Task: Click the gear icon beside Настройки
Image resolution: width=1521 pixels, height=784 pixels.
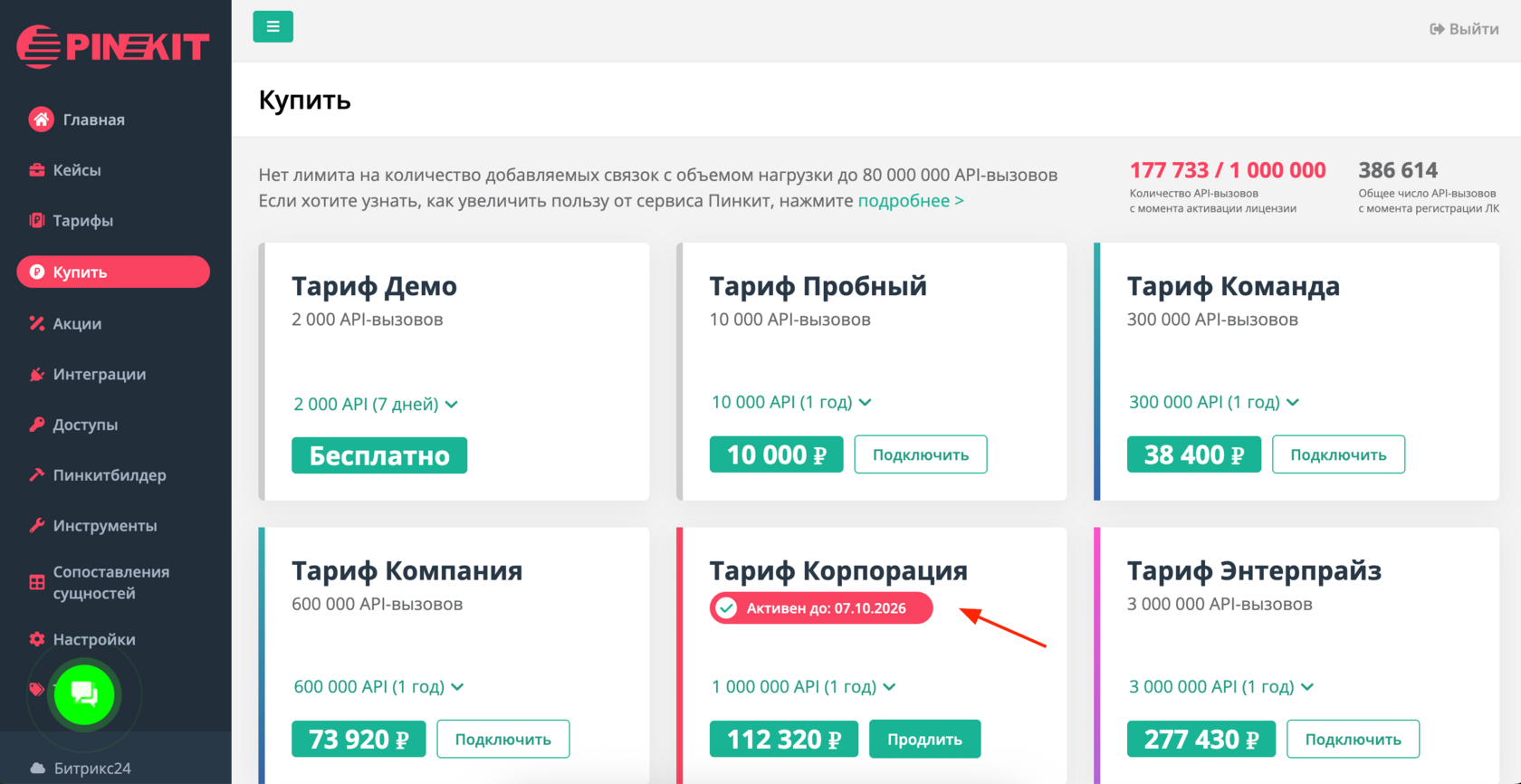Action: point(37,639)
